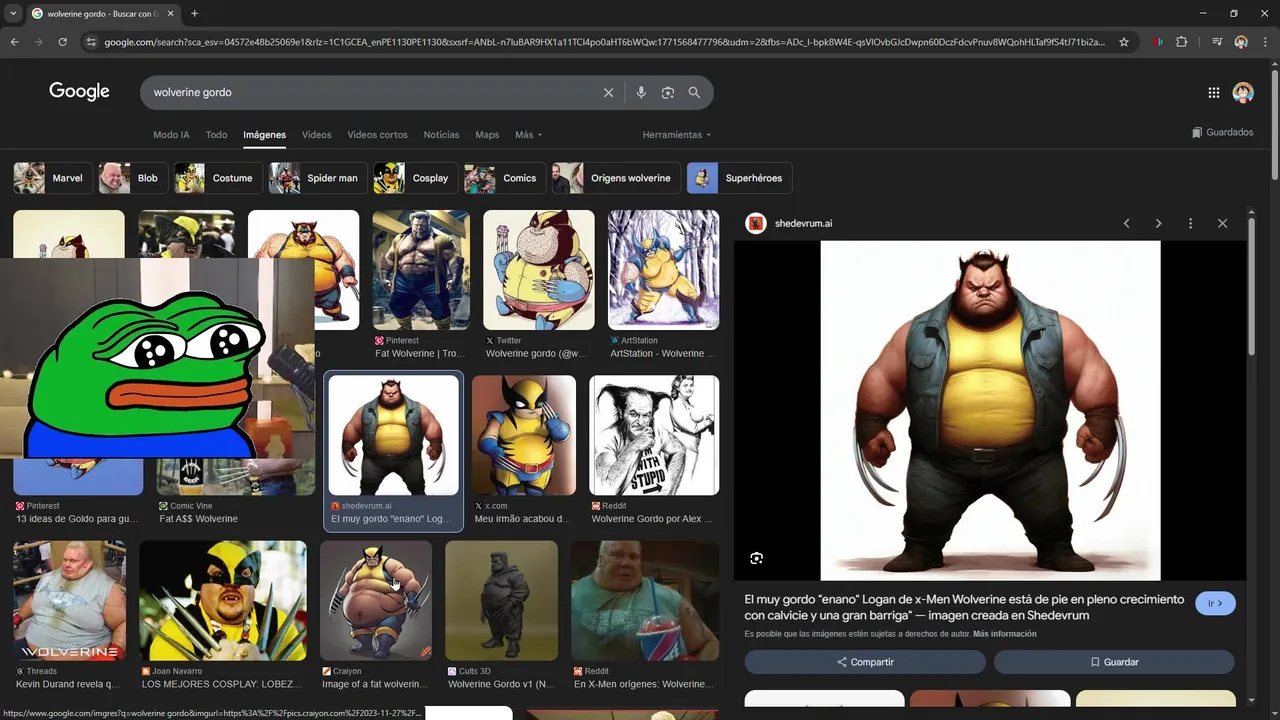
Task: Select the Imágenes tab
Action: (x=264, y=135)
